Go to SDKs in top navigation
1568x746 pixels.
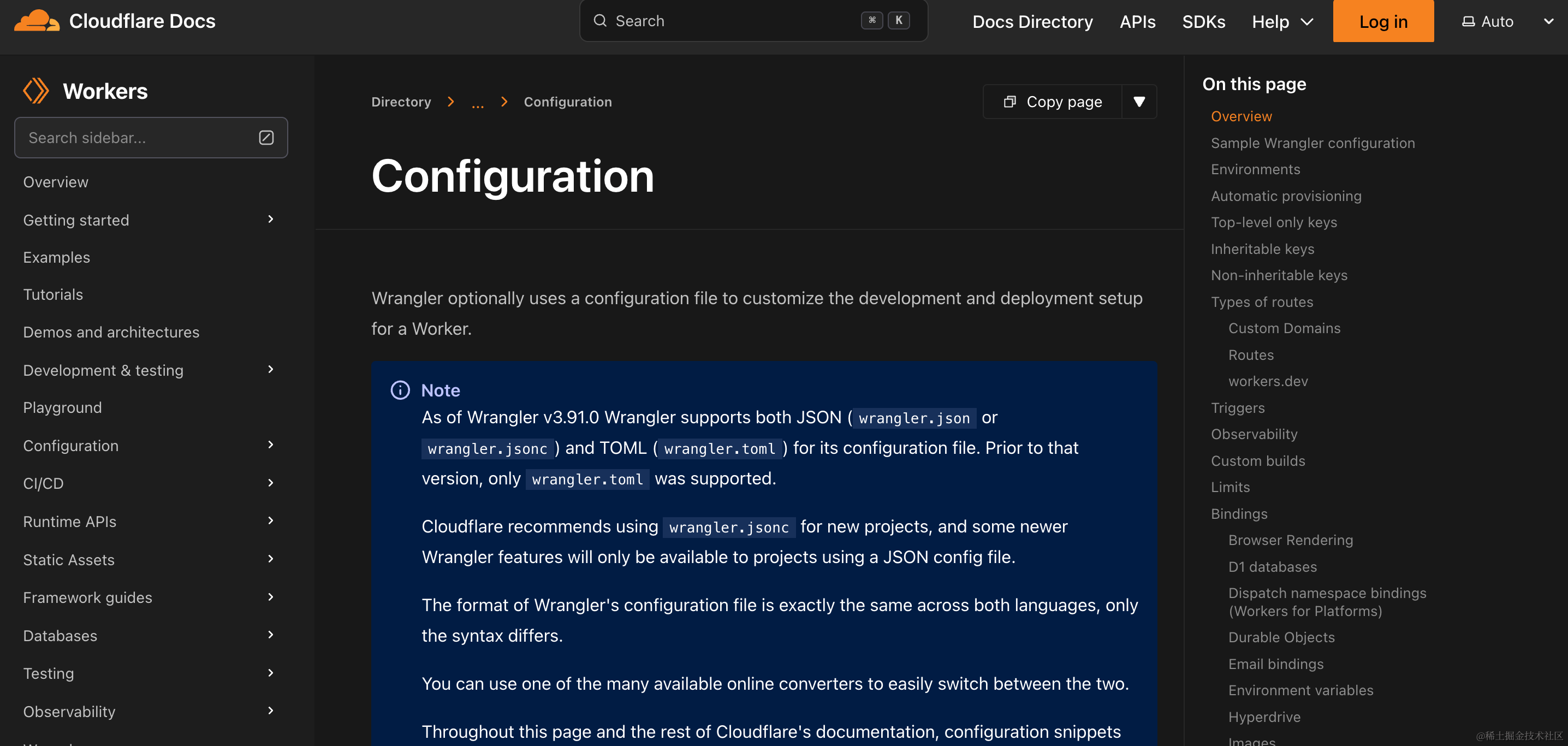pyautogui.click(x=1203, y=22)
